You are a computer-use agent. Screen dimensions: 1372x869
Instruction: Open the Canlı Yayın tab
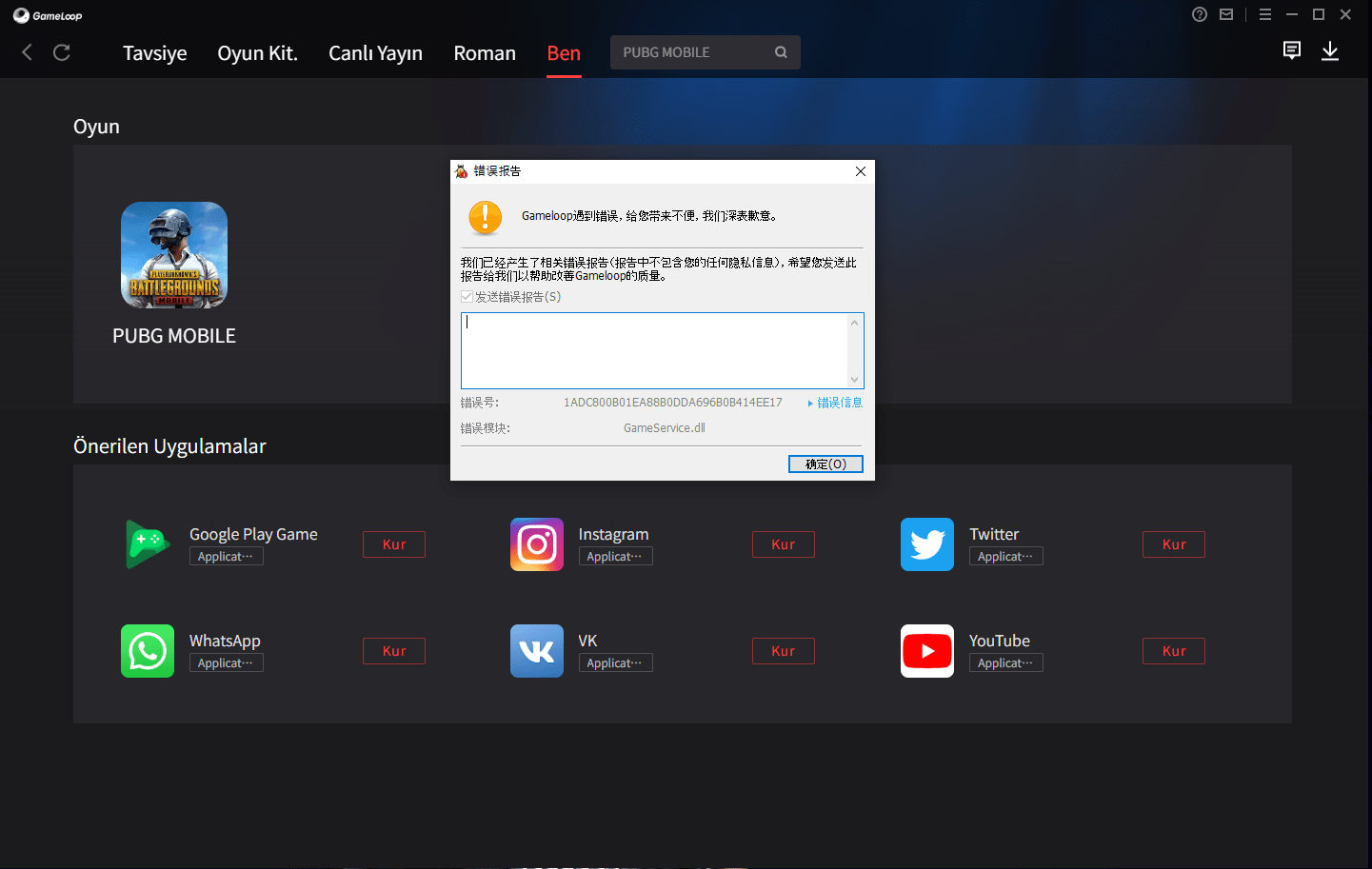[x=375, y=53]
